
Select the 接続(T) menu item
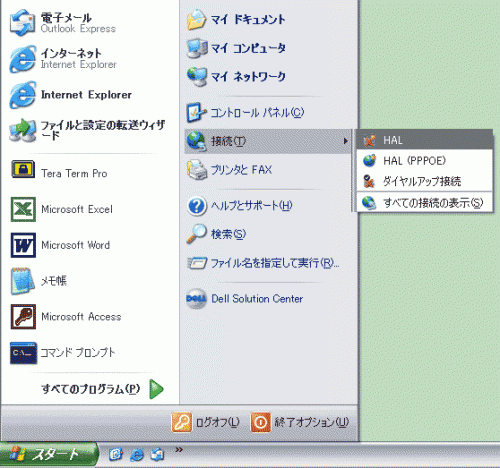[x=268, y=141]
